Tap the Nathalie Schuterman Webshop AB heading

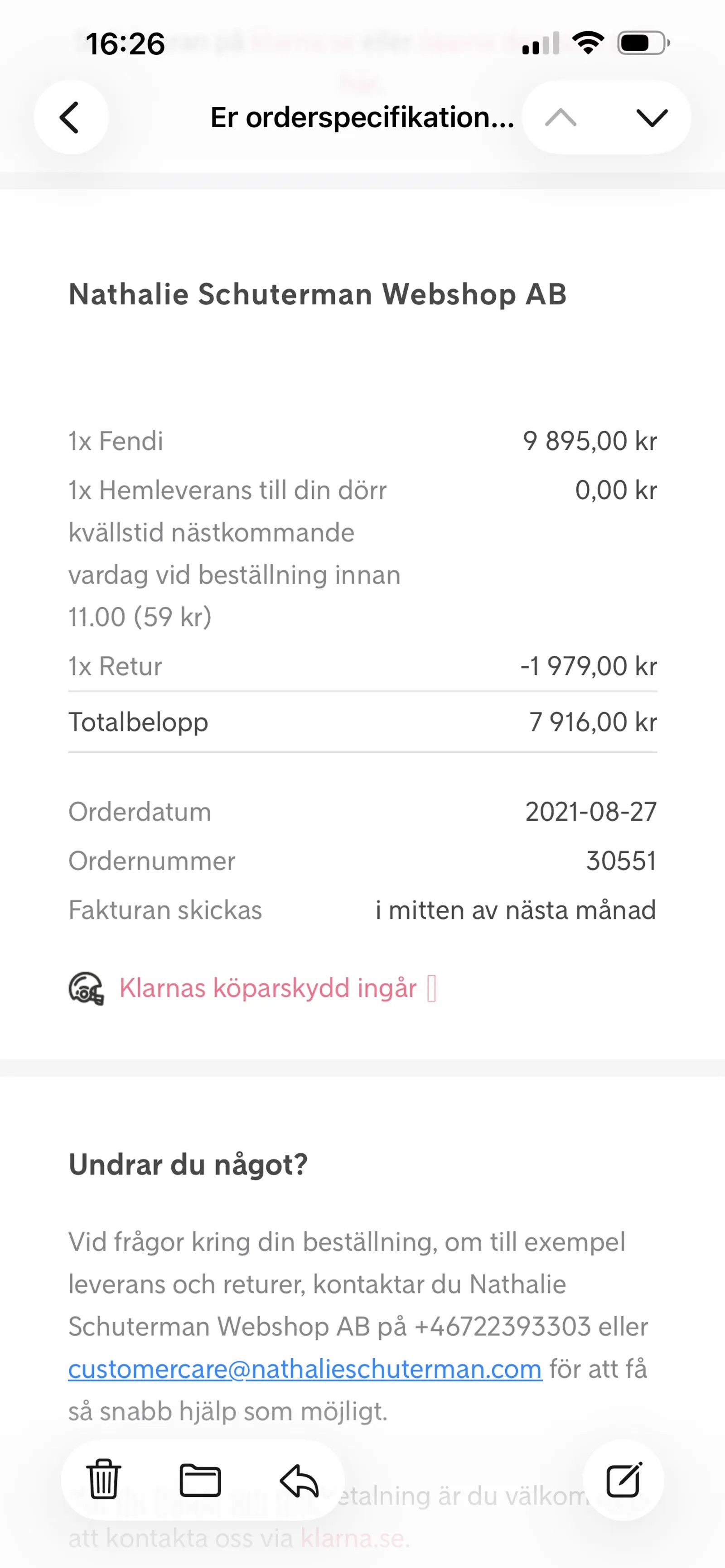[x=318, y=294]
